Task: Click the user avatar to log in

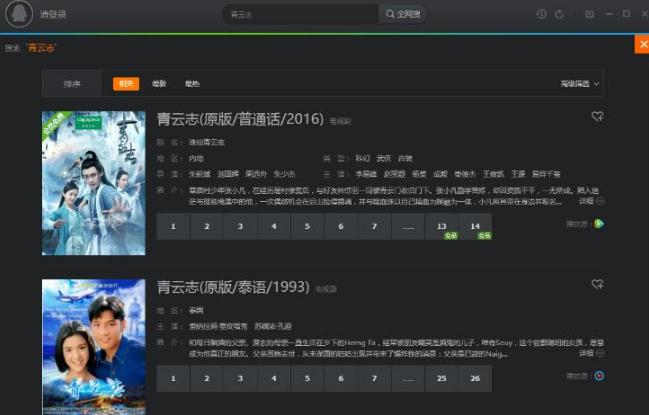Action: click(x=19, y=14)
